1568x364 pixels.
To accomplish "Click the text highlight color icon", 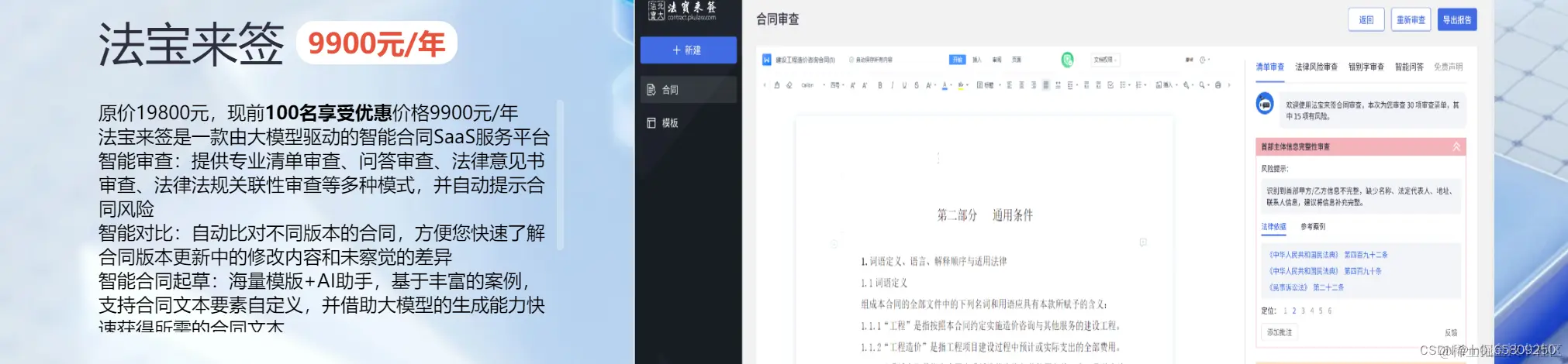I will pos(961,85).
